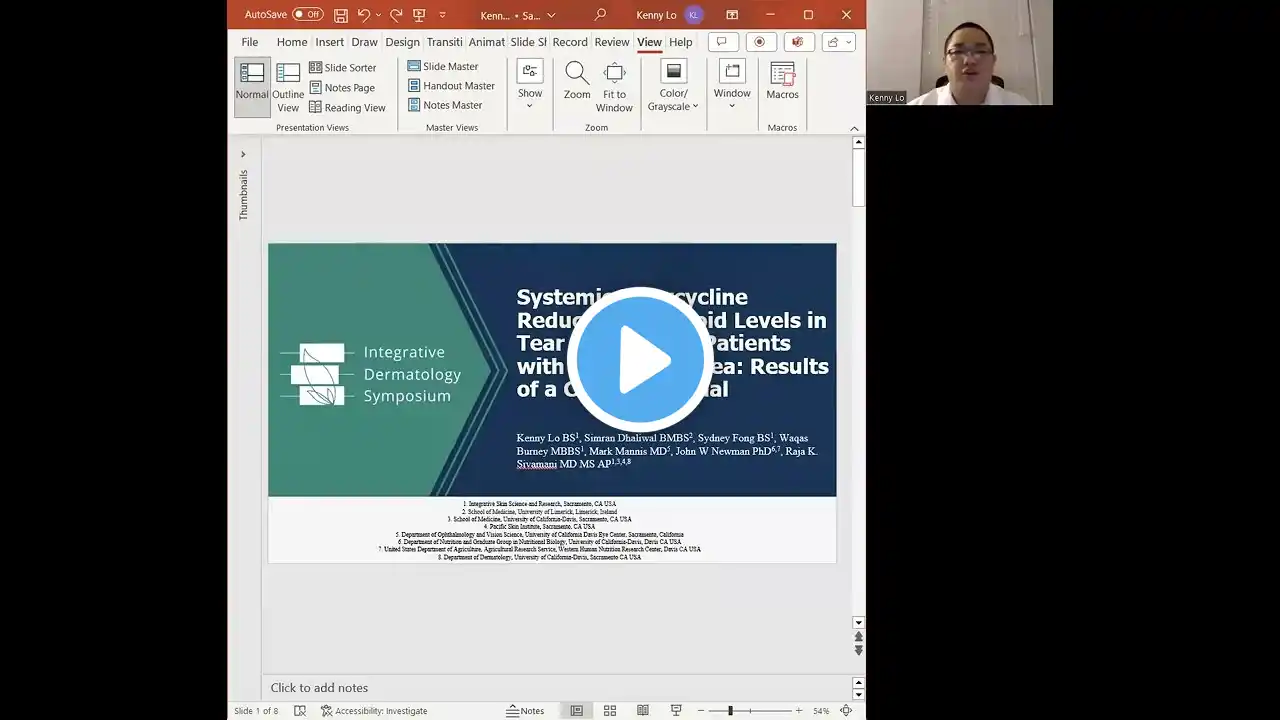Open the Color/Grayscale dropdown

coord(673,86)
